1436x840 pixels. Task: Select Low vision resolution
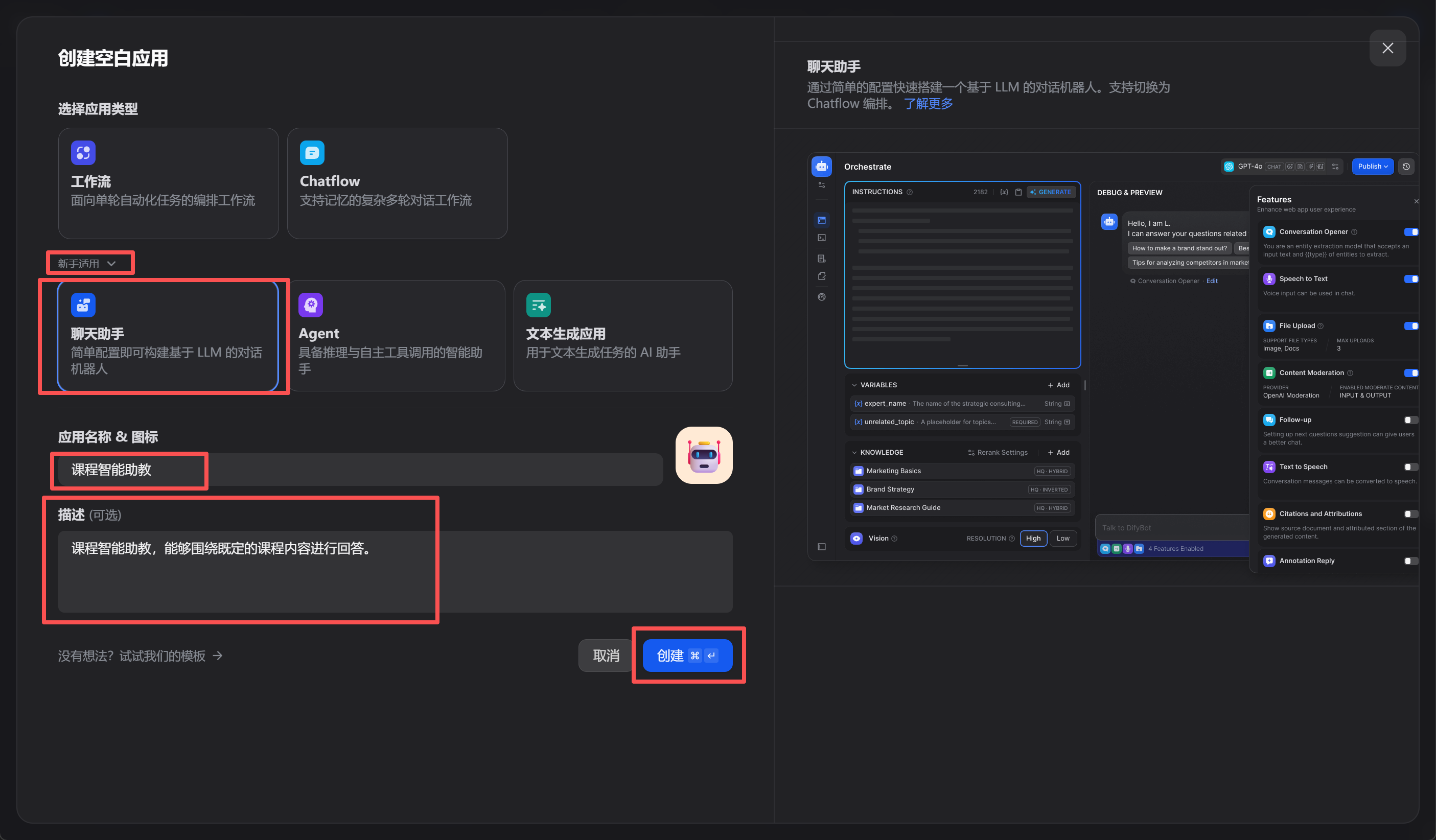point(1063,538)
